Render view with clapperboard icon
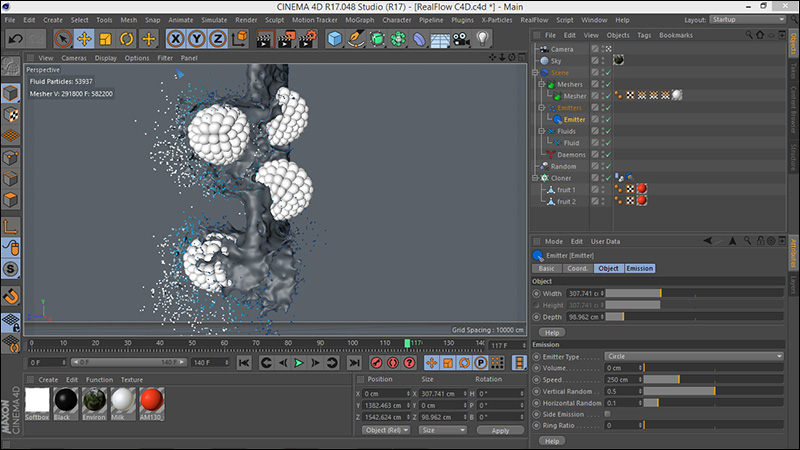 (x=264, y=39)
